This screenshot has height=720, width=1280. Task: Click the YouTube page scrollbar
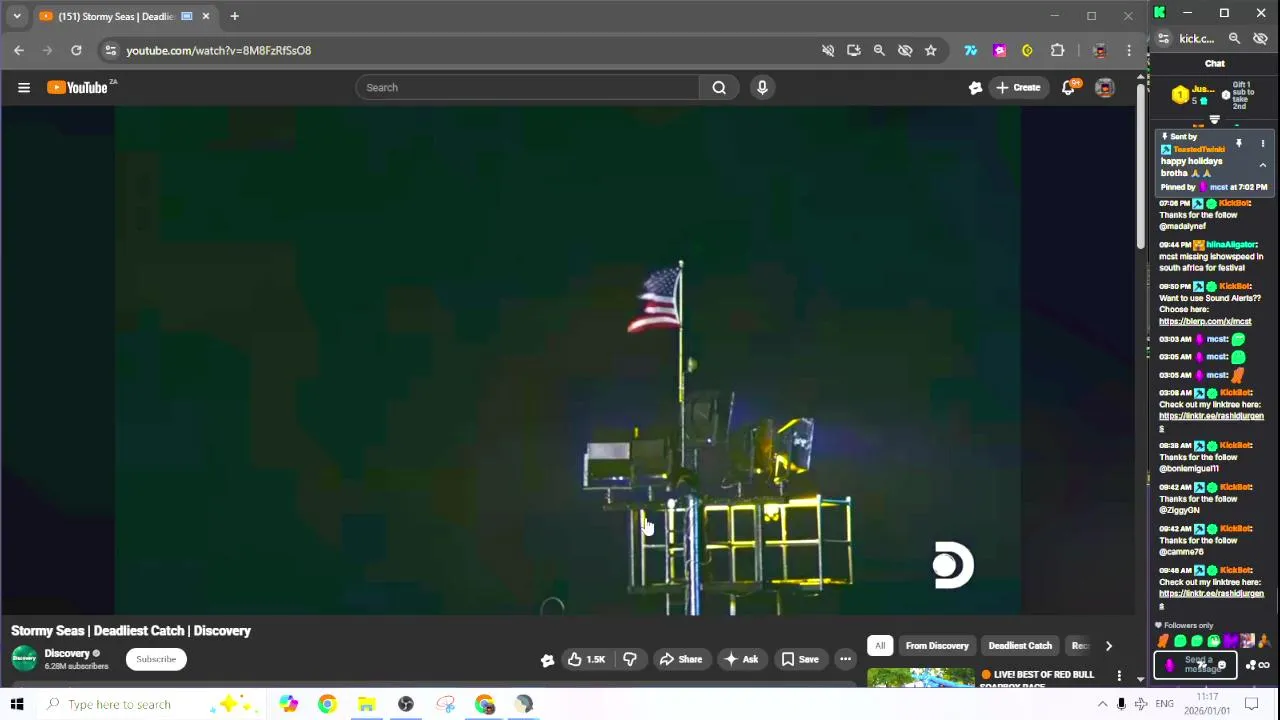(1141, 165)
